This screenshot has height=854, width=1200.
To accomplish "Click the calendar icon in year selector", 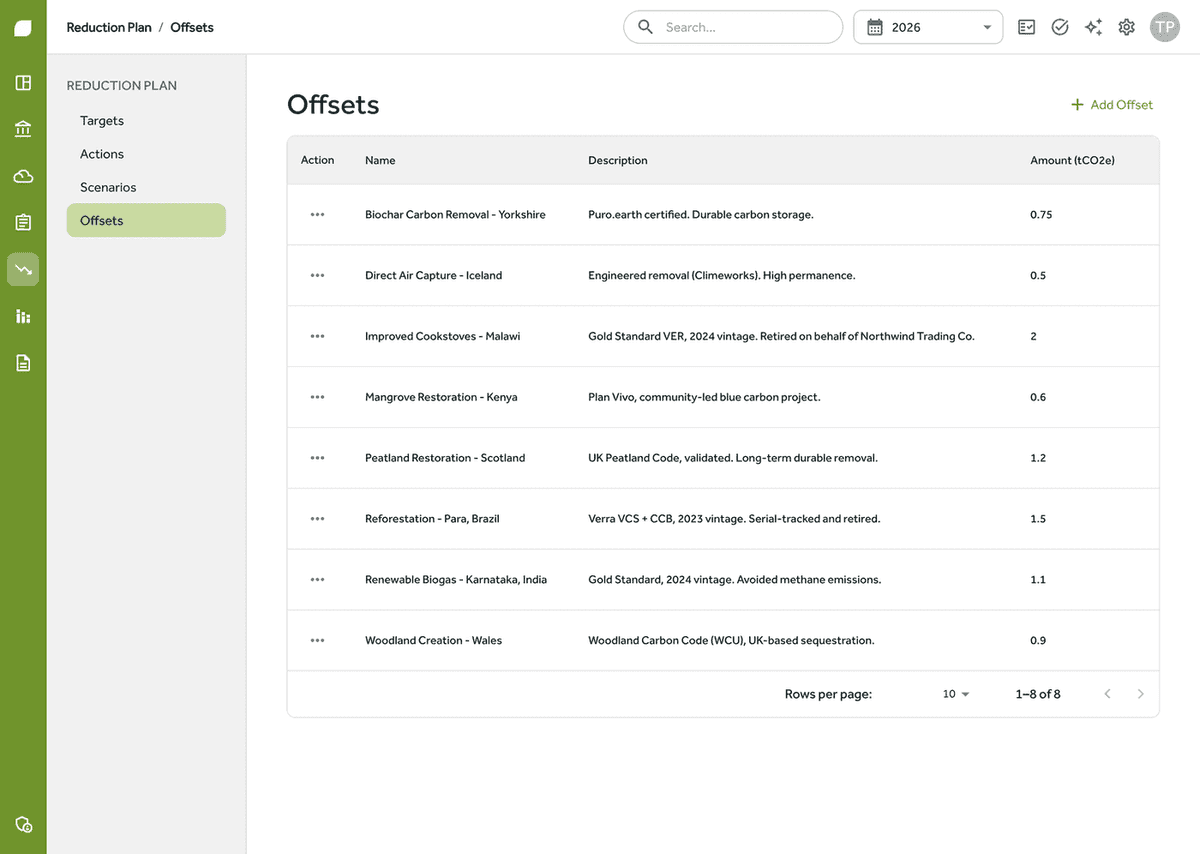I will tap(875, 27).
